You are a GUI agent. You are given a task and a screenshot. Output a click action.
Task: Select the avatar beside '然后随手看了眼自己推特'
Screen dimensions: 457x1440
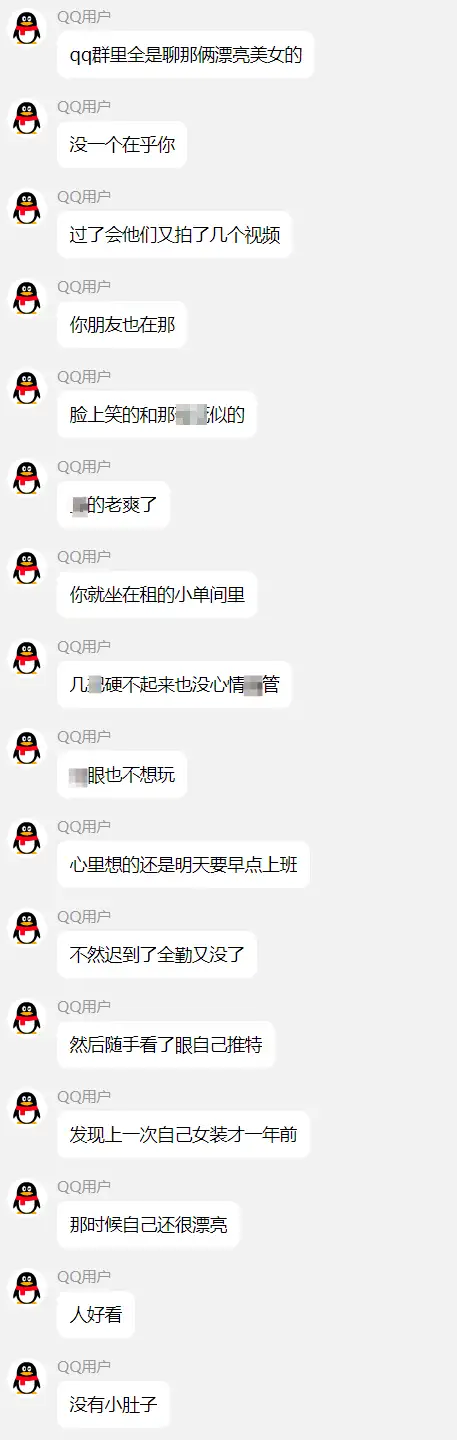point(27,1018)
